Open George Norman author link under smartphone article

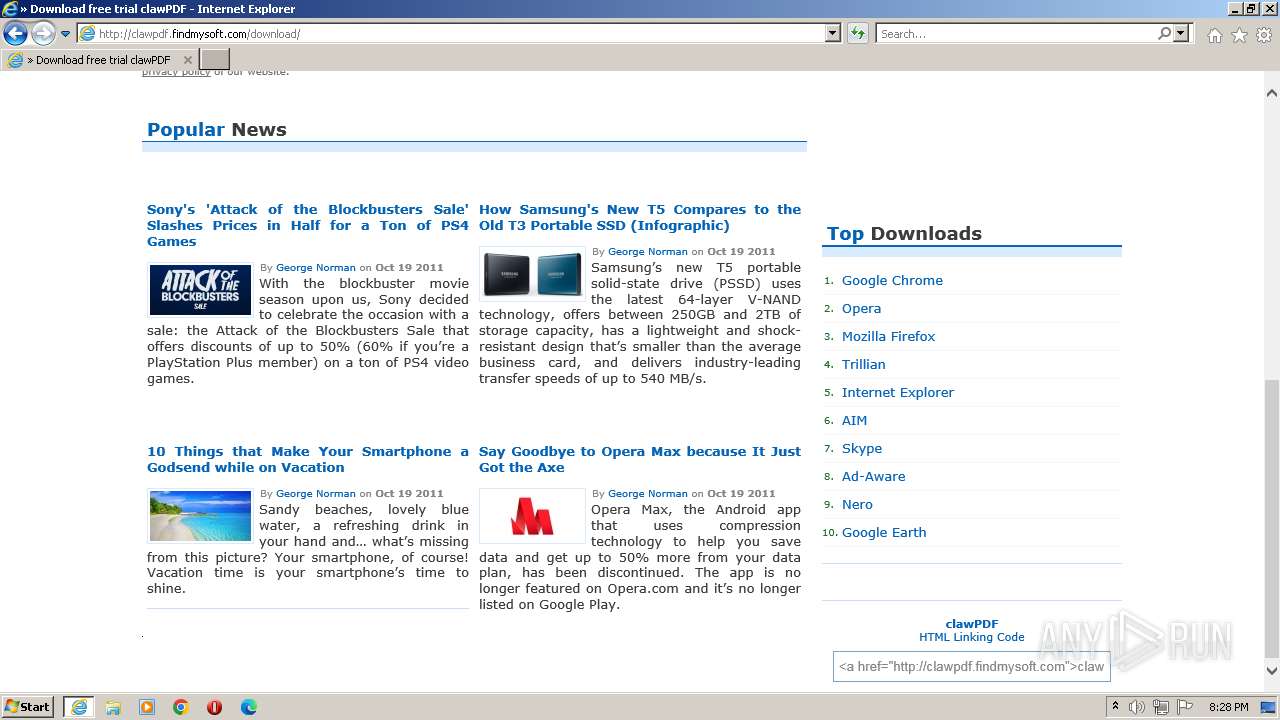tap(316, 494)
